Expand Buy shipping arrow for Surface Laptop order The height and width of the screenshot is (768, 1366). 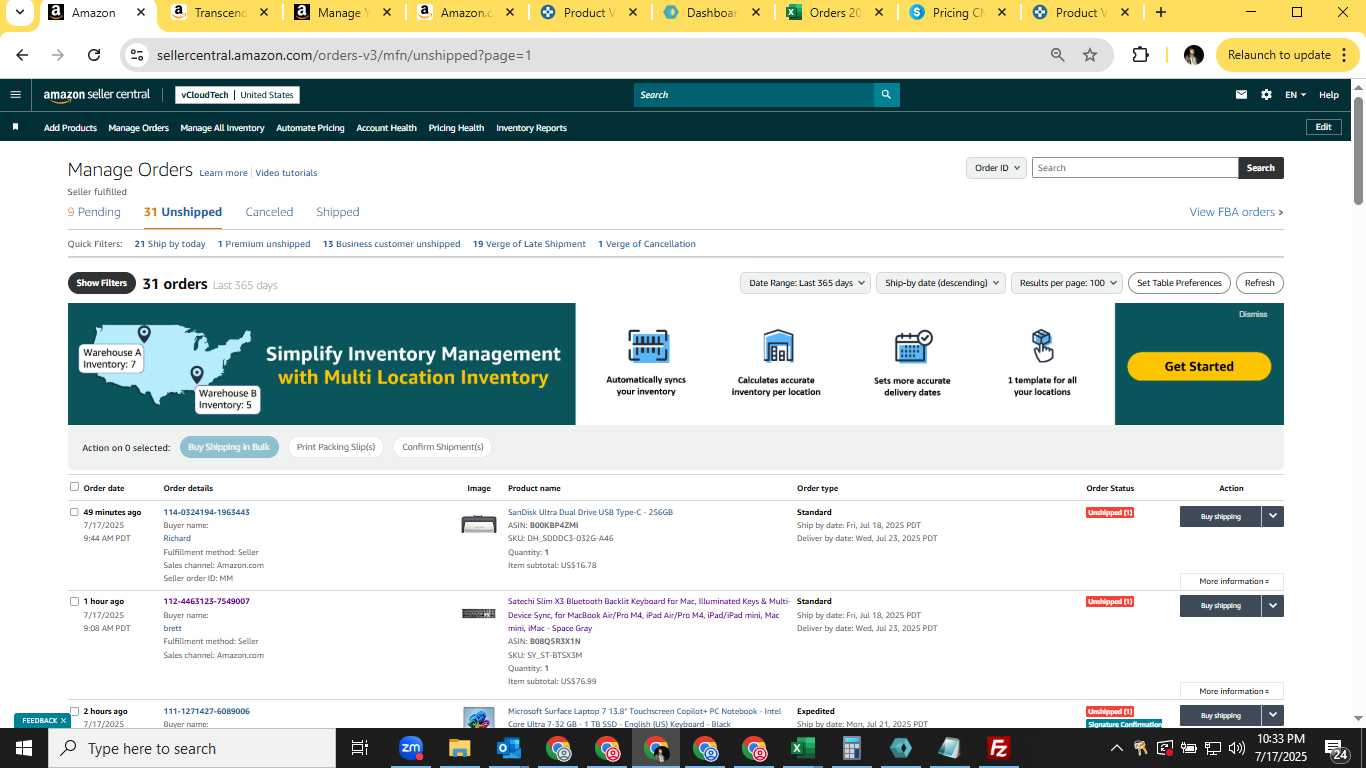[x=1272, y=715]
